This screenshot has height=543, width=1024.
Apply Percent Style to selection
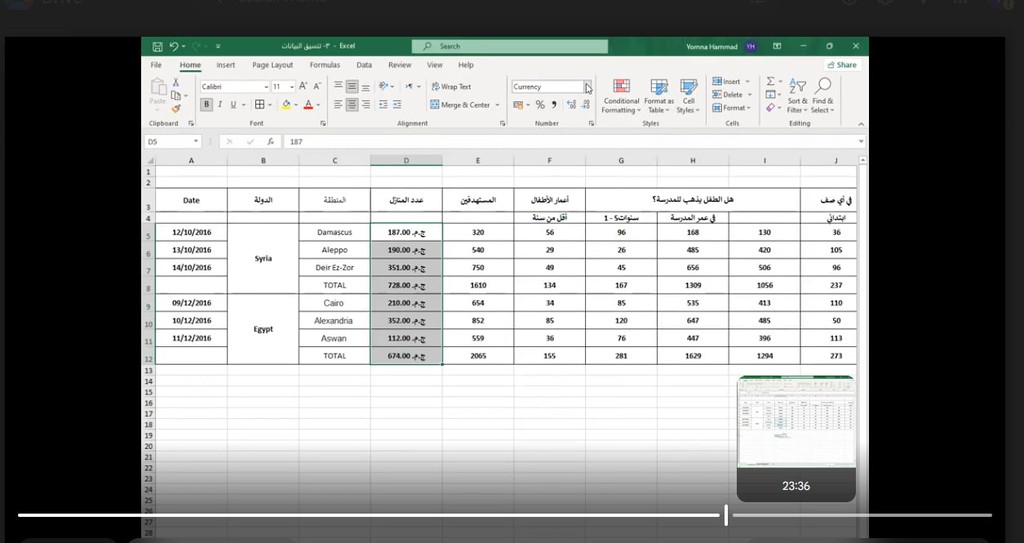coord(540,104)
